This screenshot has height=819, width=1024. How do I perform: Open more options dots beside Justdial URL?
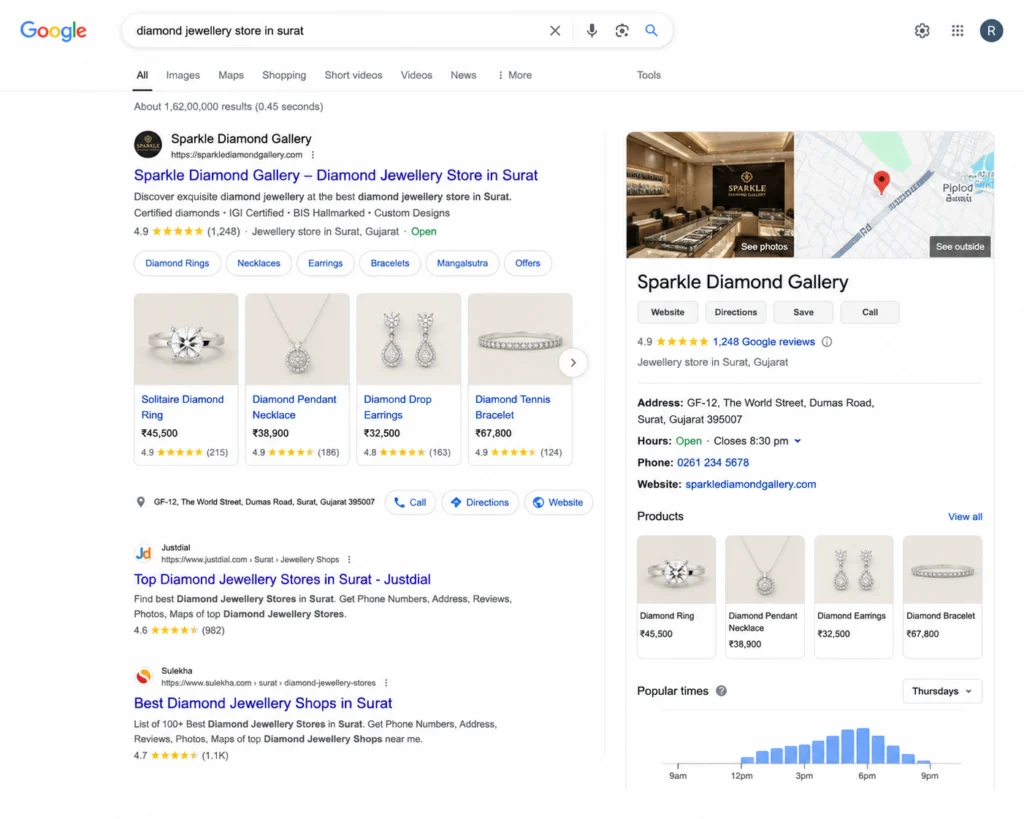349,560
